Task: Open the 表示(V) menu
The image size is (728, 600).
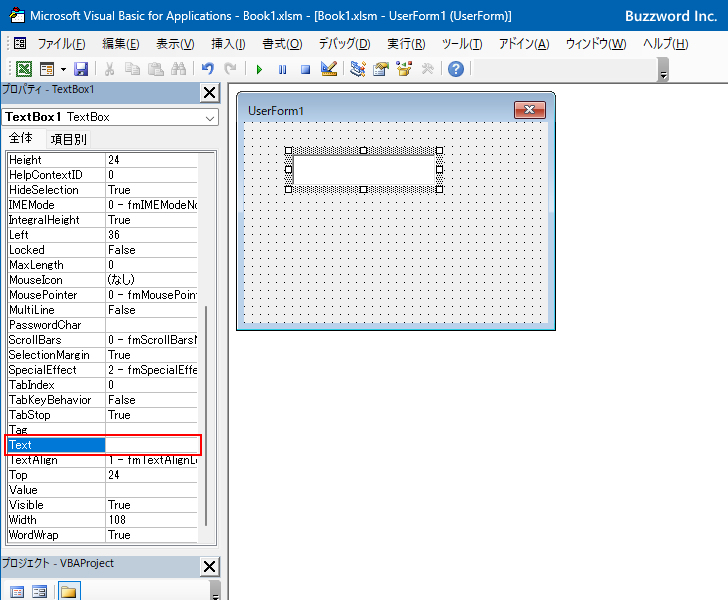Action: tap(175, 44)
